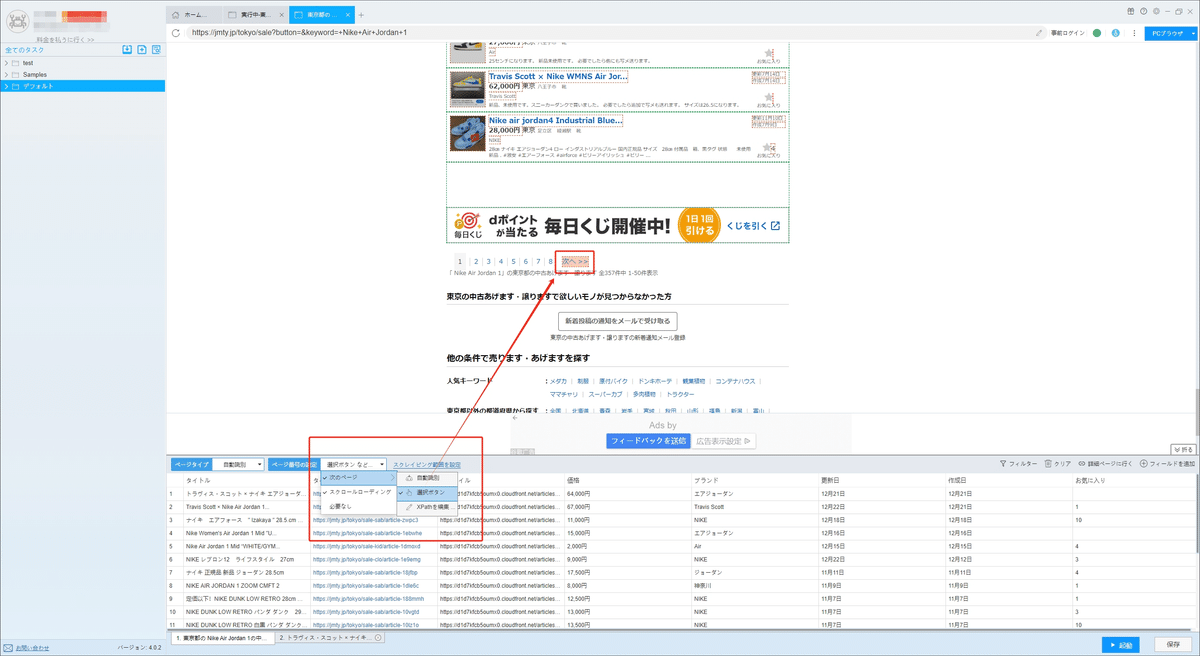Click 次へ>> pagination link
The image size is (1200, 656).
576,261
